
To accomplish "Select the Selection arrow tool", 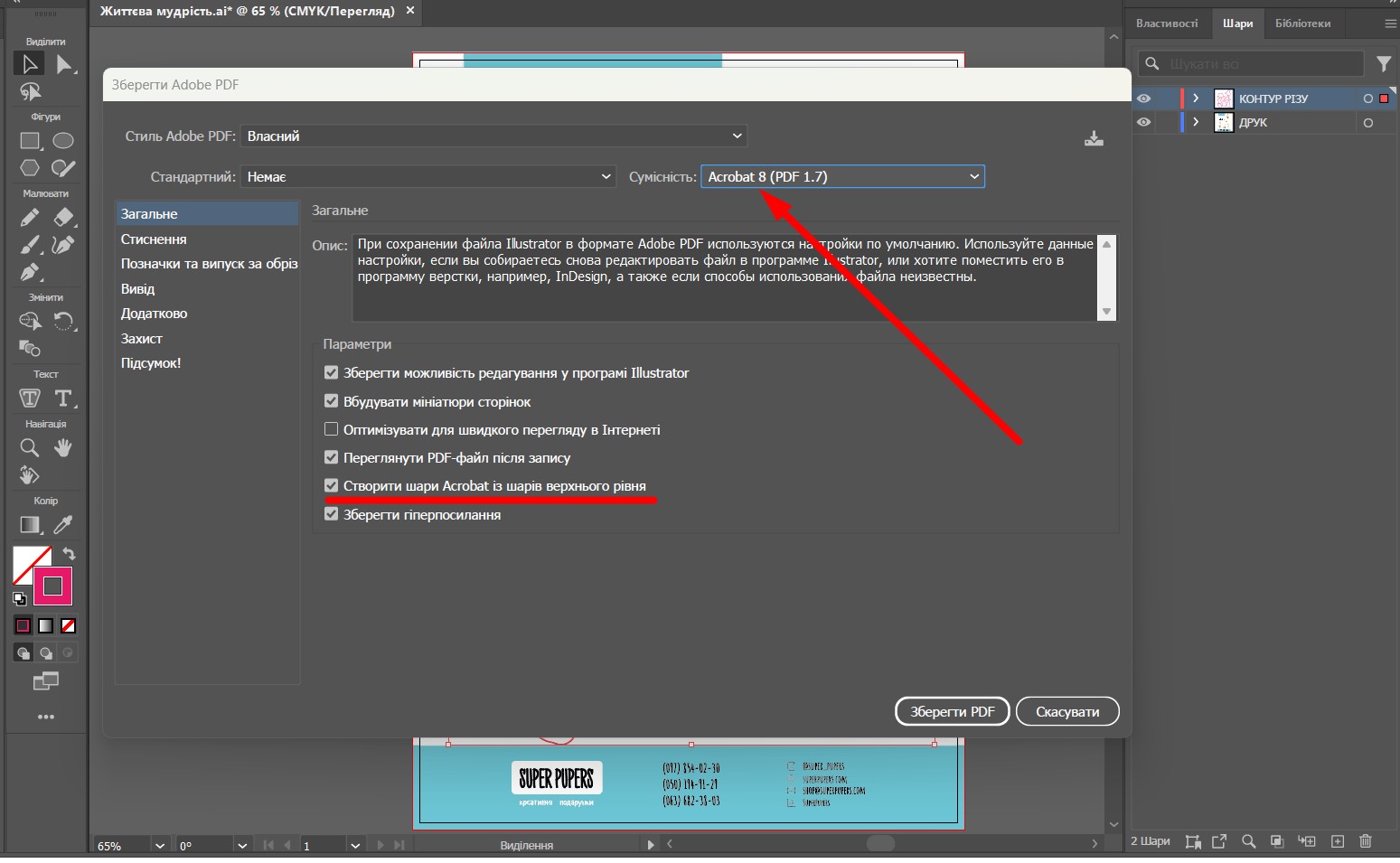I will point(29,64).
